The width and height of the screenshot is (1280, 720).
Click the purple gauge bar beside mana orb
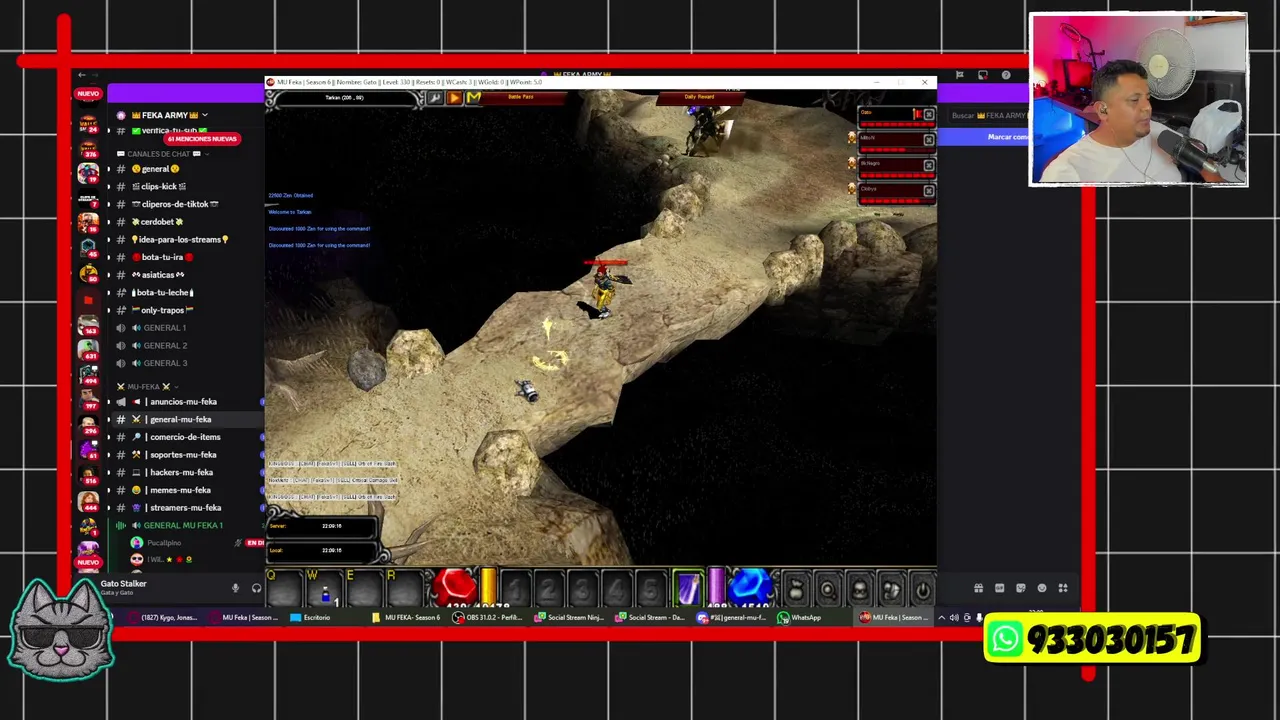pyautogui.click(x=716, y=588)
